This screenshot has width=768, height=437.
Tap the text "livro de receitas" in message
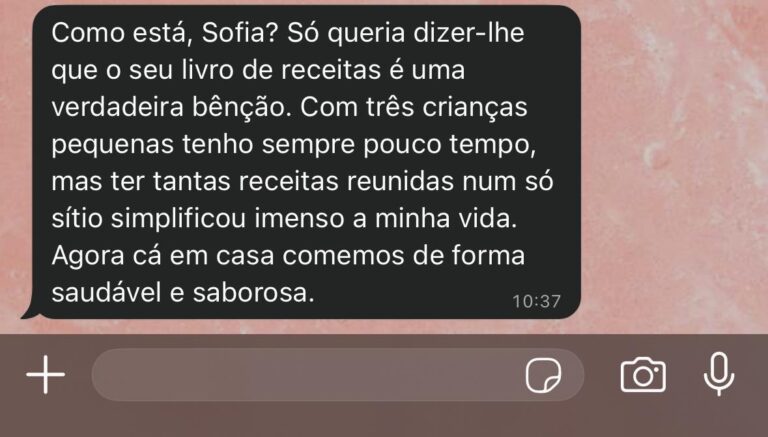tap(281, 70)
